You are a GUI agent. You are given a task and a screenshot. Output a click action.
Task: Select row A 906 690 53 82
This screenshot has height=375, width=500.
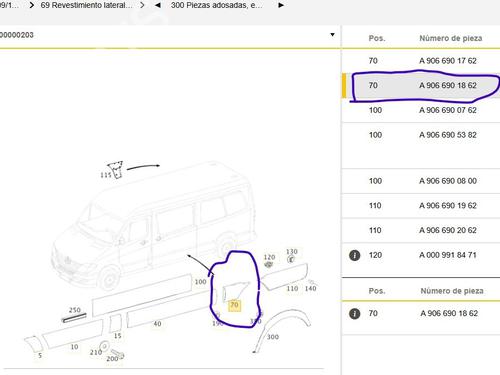[x=421, y=146]
